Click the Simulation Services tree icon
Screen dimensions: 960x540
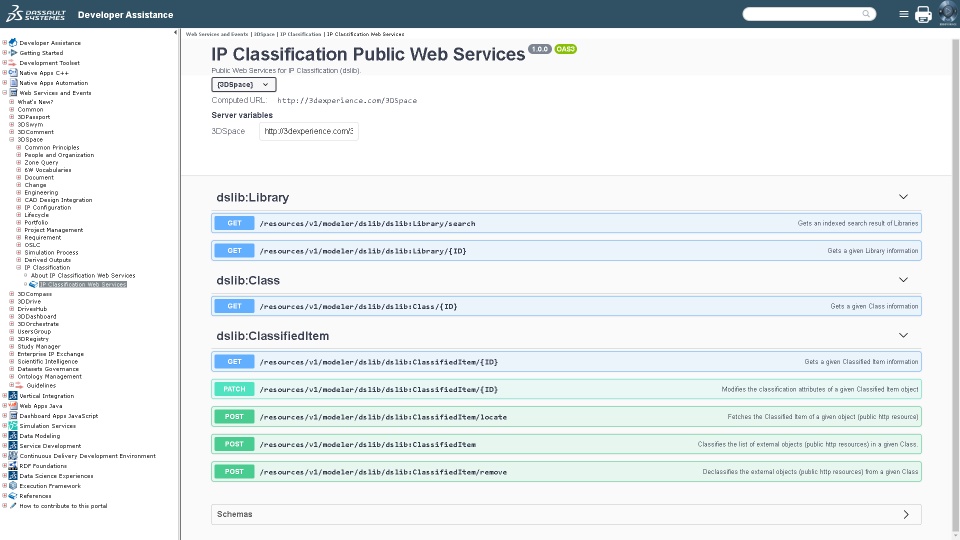click(13, 425)
